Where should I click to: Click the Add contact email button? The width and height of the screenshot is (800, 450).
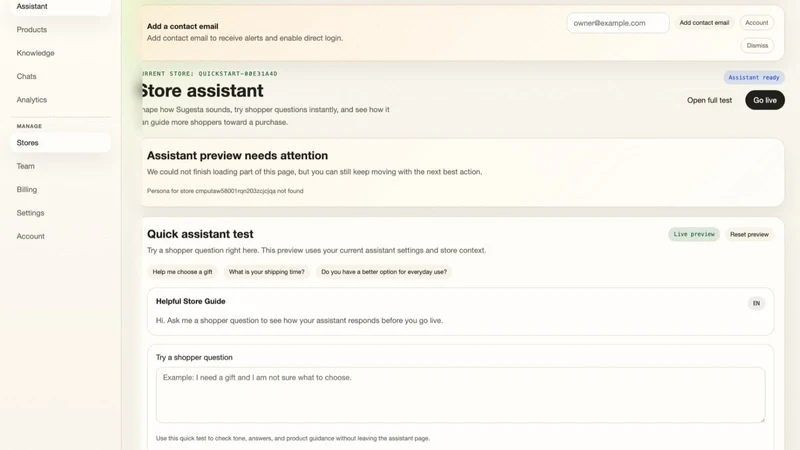[704, 22]
